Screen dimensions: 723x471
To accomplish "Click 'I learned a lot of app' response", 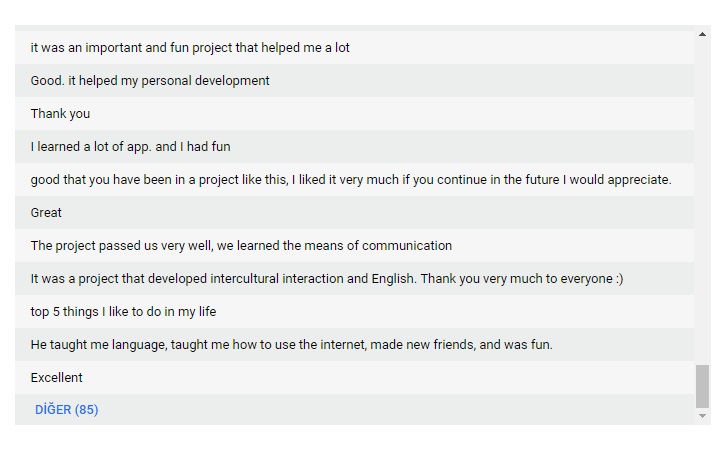I will click(130, 146).
